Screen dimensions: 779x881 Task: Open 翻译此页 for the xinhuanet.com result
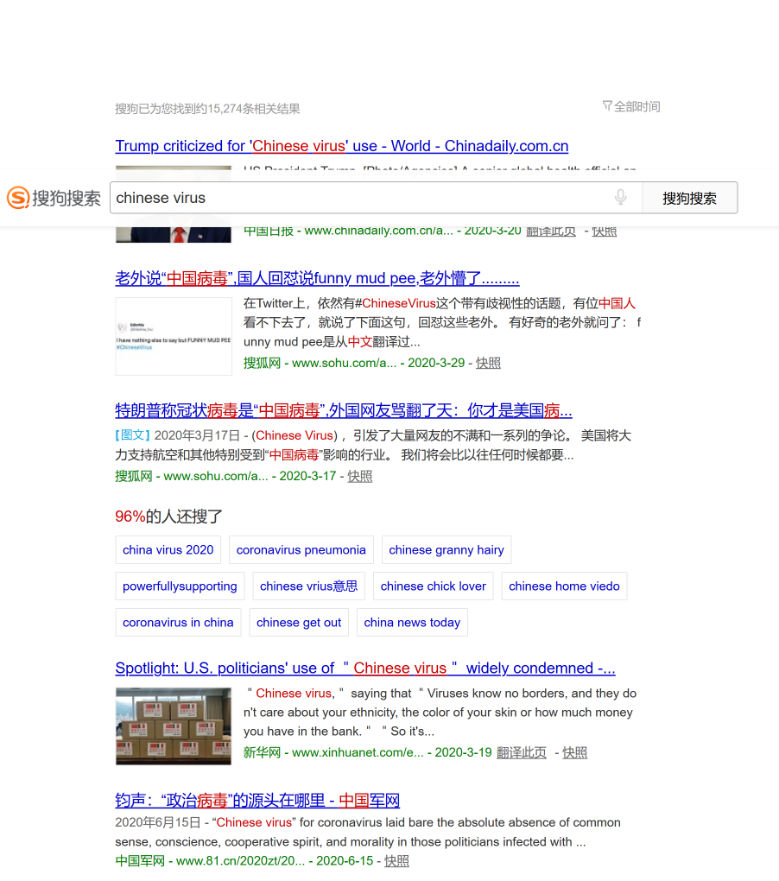[x=521, y=752]
